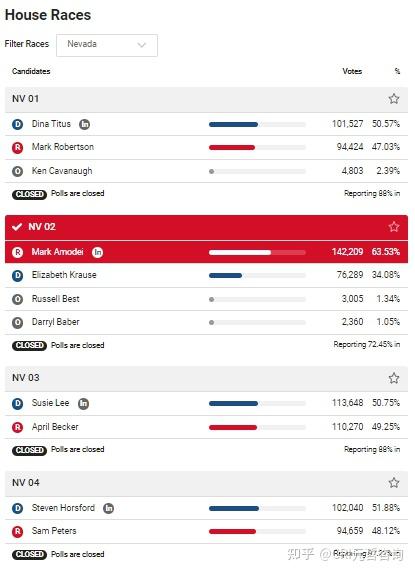Click Susie Lee incumbent icon

pyautogui.click(x=84, y=403)
